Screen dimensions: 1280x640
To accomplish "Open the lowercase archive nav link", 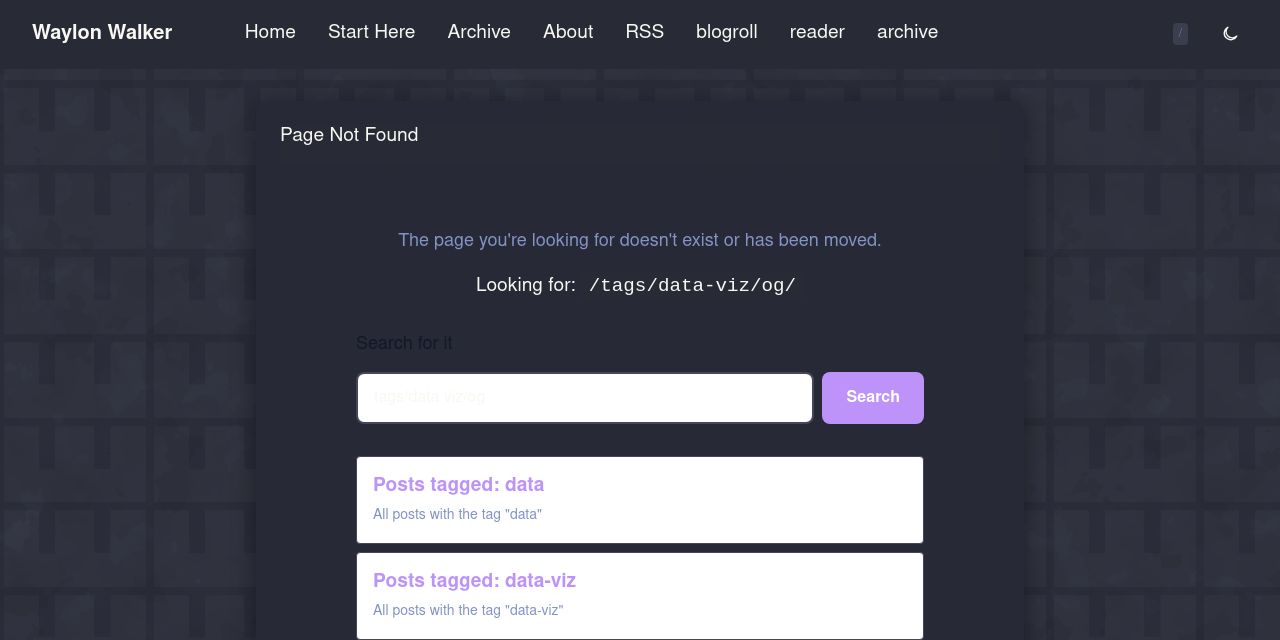I will point(907,32).
